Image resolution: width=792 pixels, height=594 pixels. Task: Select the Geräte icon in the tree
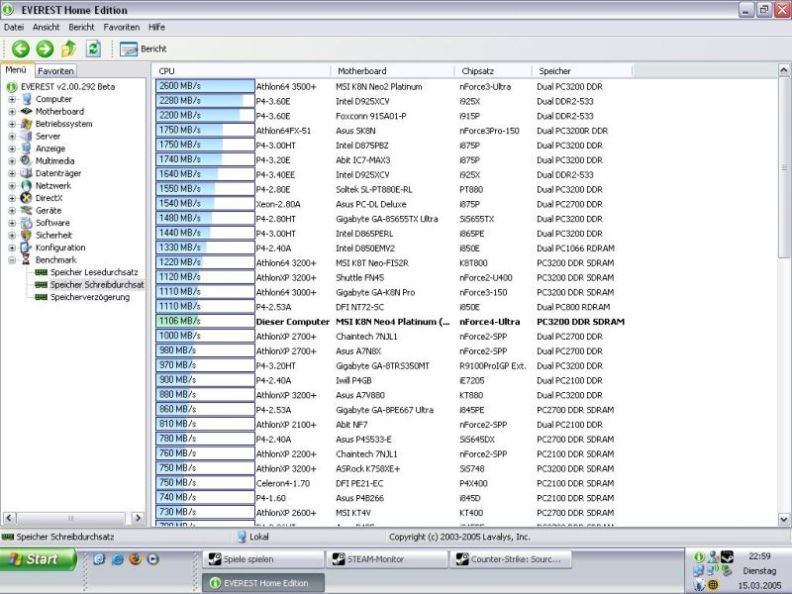click(27, 210)
